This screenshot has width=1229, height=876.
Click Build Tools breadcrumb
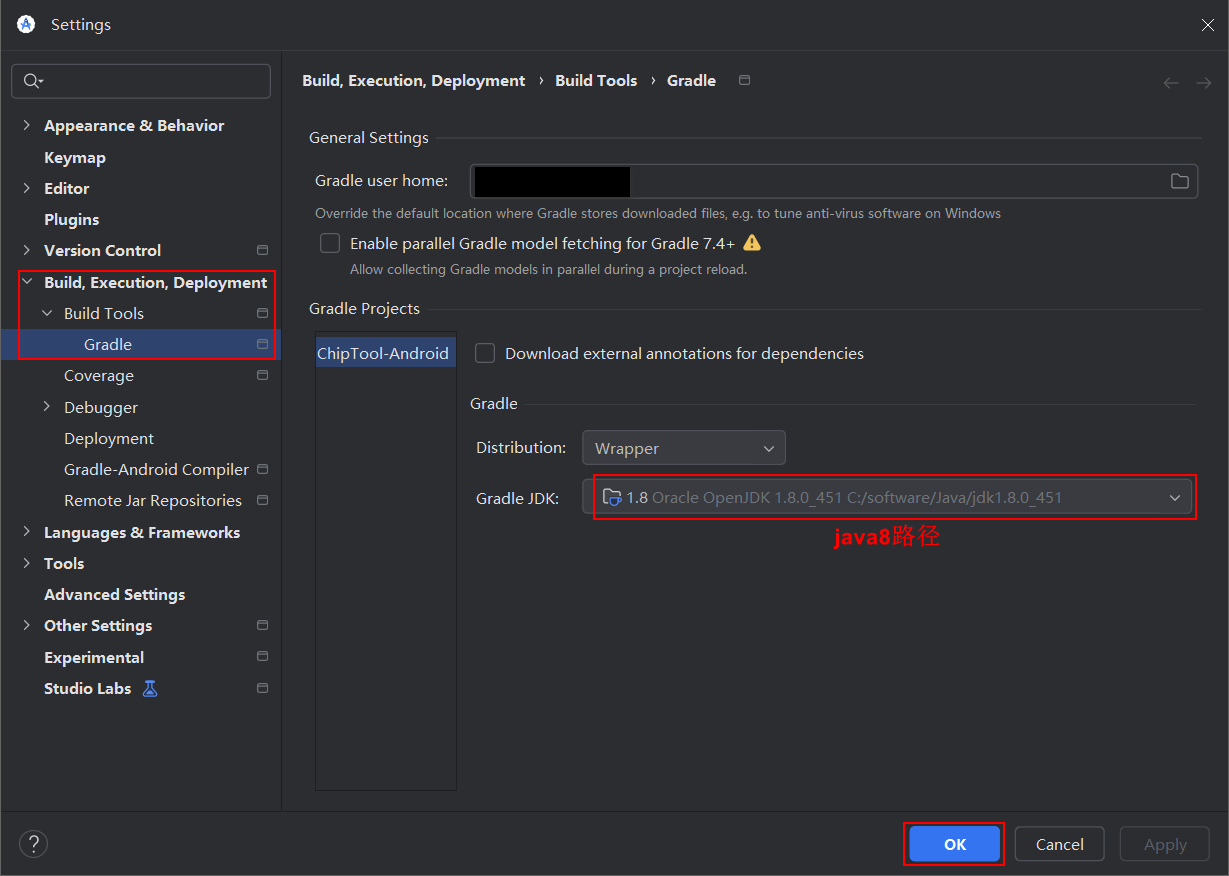click(x=596, y=80)
